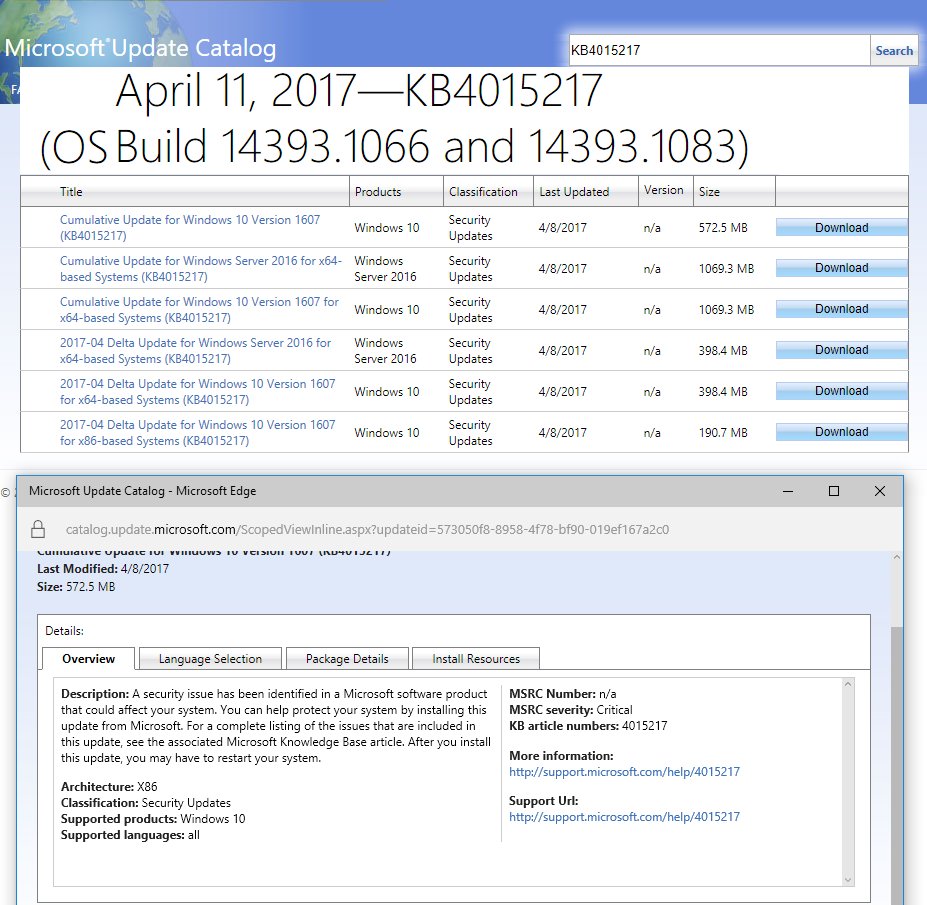The width and height of the screenshot is (927, 905).
Task: Click 'MSRC Number: n/a' text
Action: coord(562,693)
